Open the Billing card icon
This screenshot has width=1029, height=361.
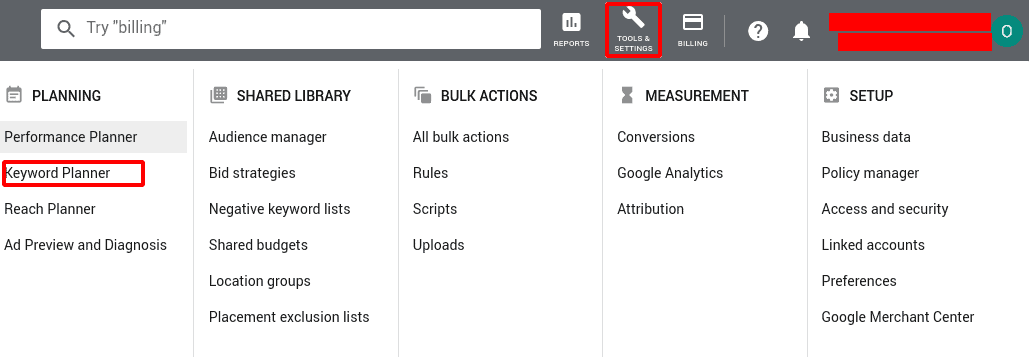[692, 23]
